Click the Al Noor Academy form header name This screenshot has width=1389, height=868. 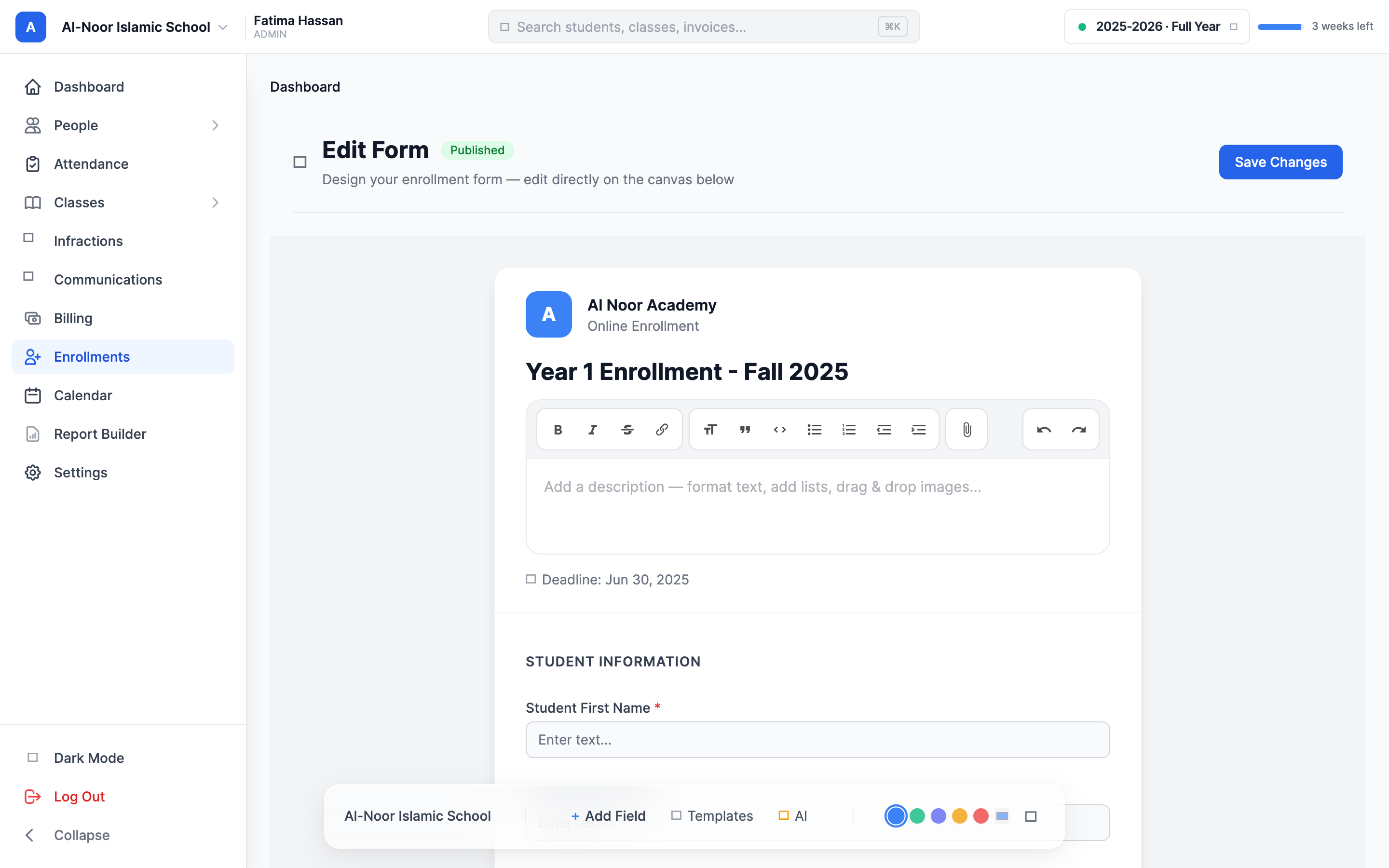[652, 305]
